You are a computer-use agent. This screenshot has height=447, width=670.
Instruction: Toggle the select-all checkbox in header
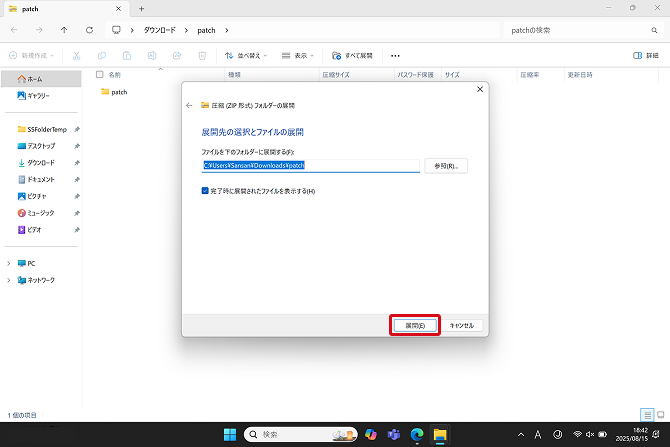click(100, 74)
